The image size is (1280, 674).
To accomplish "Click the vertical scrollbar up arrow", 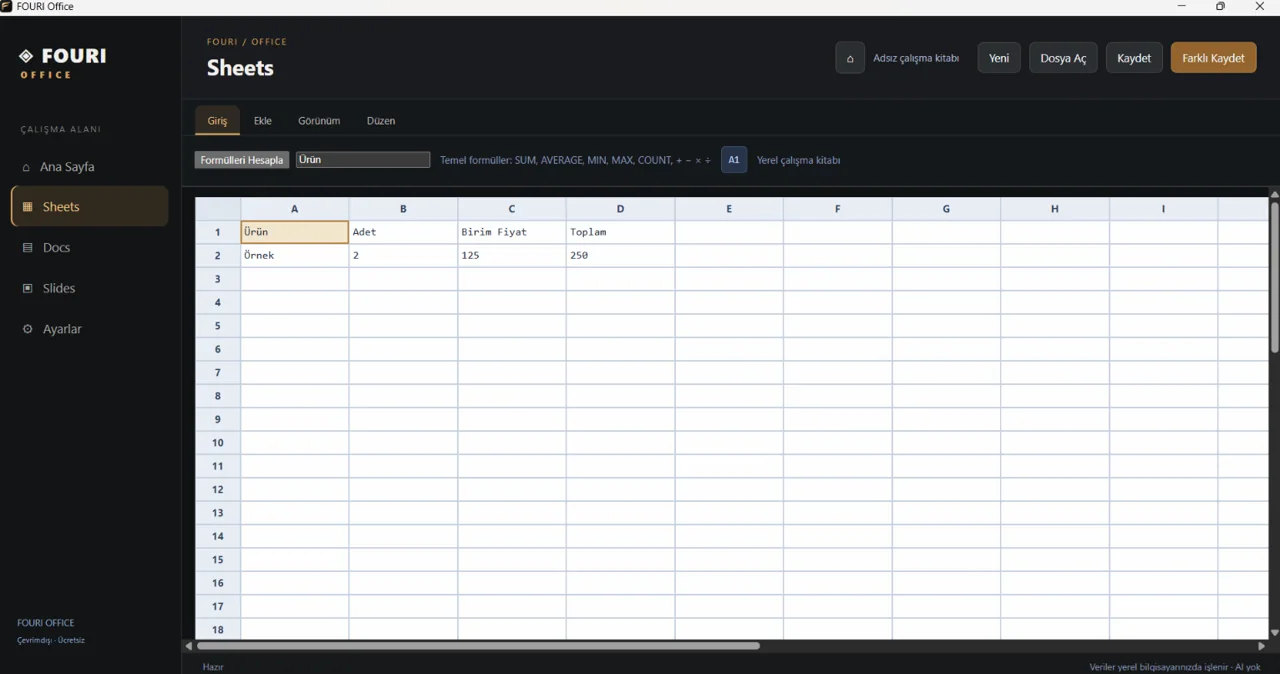I will pyautogui.click(x=1274, y=194).
